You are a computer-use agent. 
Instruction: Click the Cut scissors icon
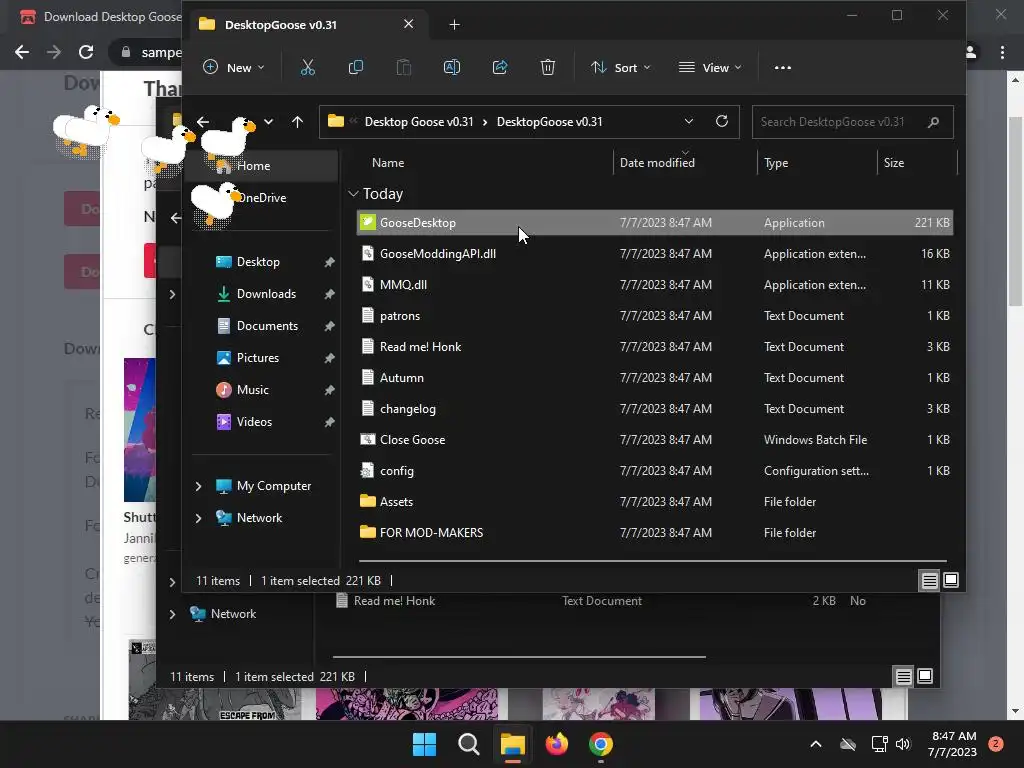click(x=308, y=67)
